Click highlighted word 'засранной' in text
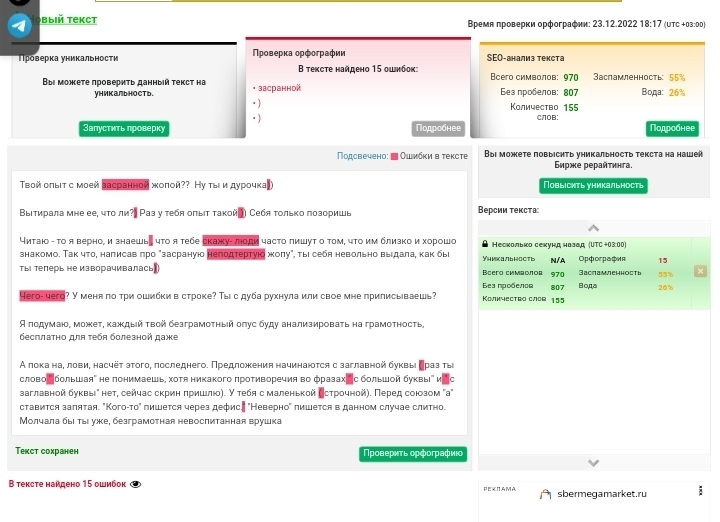Viewport: 720px width, 522px height. (x=125, y=185)
